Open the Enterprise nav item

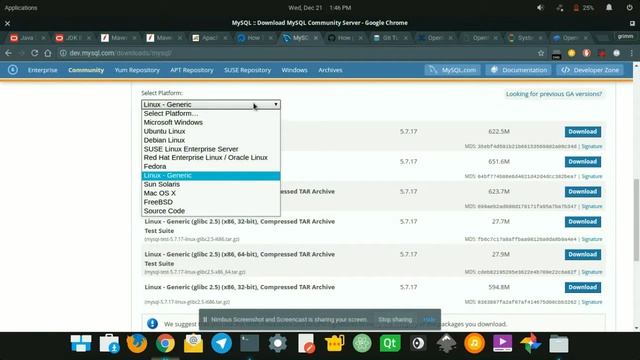(x=42, y=70)
